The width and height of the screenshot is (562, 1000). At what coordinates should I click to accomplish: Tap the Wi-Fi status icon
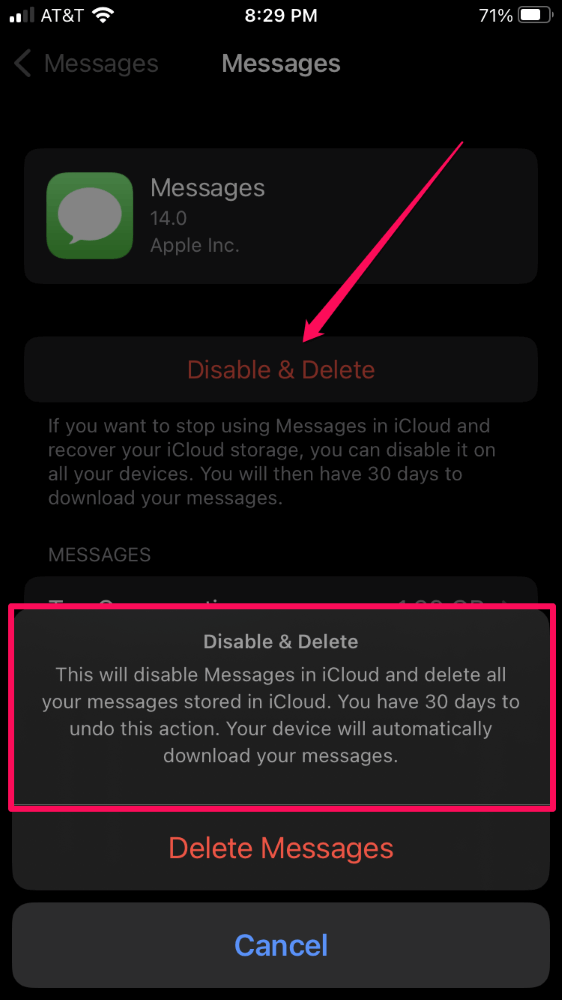pyautogui.click(x=102, y=16)
